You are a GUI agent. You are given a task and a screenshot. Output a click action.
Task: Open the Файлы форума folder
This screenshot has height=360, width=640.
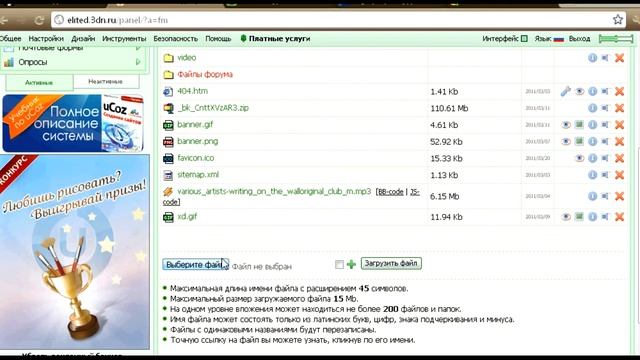(x=205, y=74)
